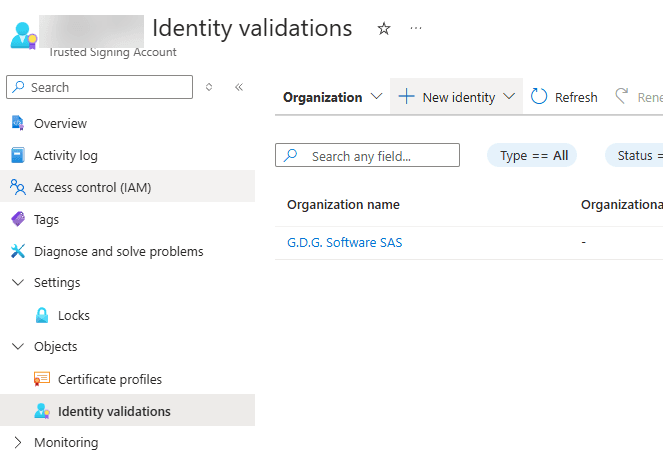Image resolution: width=663 pixels, height=469 pixels.
Task: Click the Type == All filter pill
Action: click(x=532, y=155)
